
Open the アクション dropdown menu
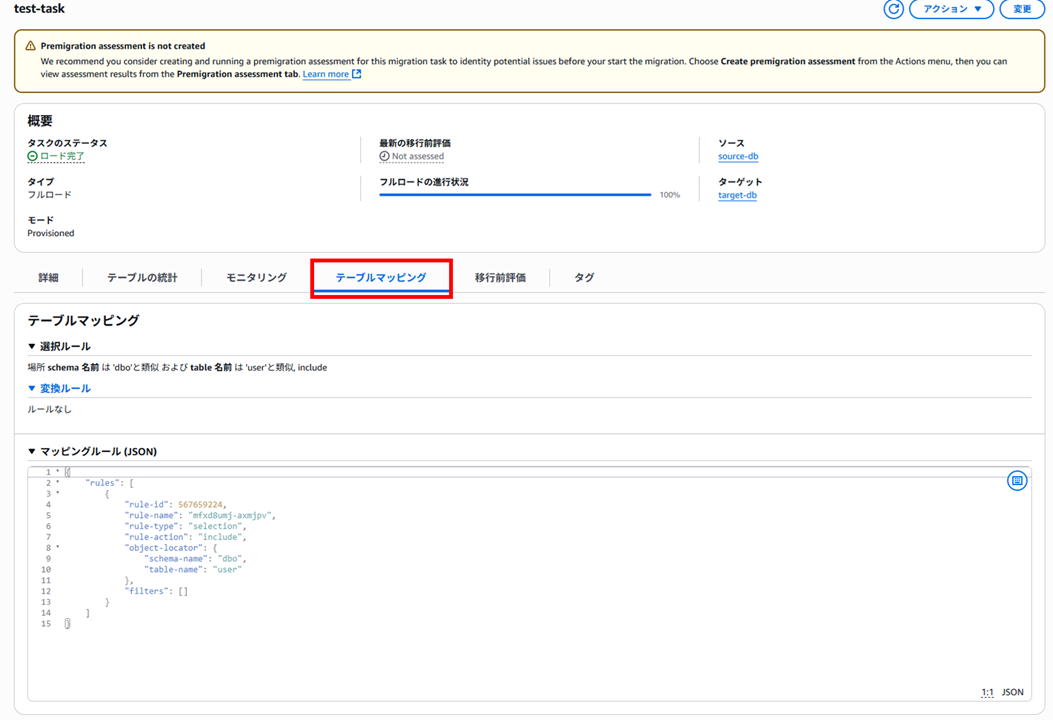[951, 9]
